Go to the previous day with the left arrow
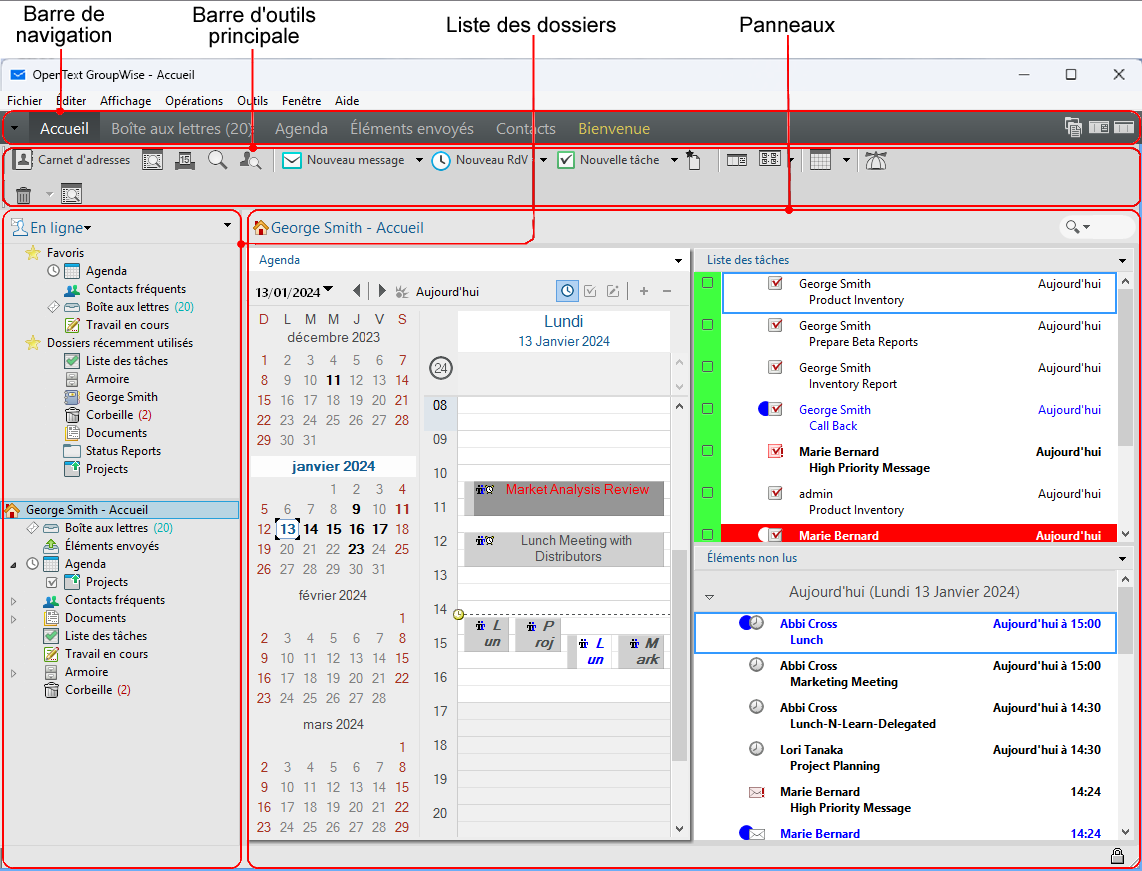Image resolution: width=1142 pixels, height=871 pixels. (356, 291)
